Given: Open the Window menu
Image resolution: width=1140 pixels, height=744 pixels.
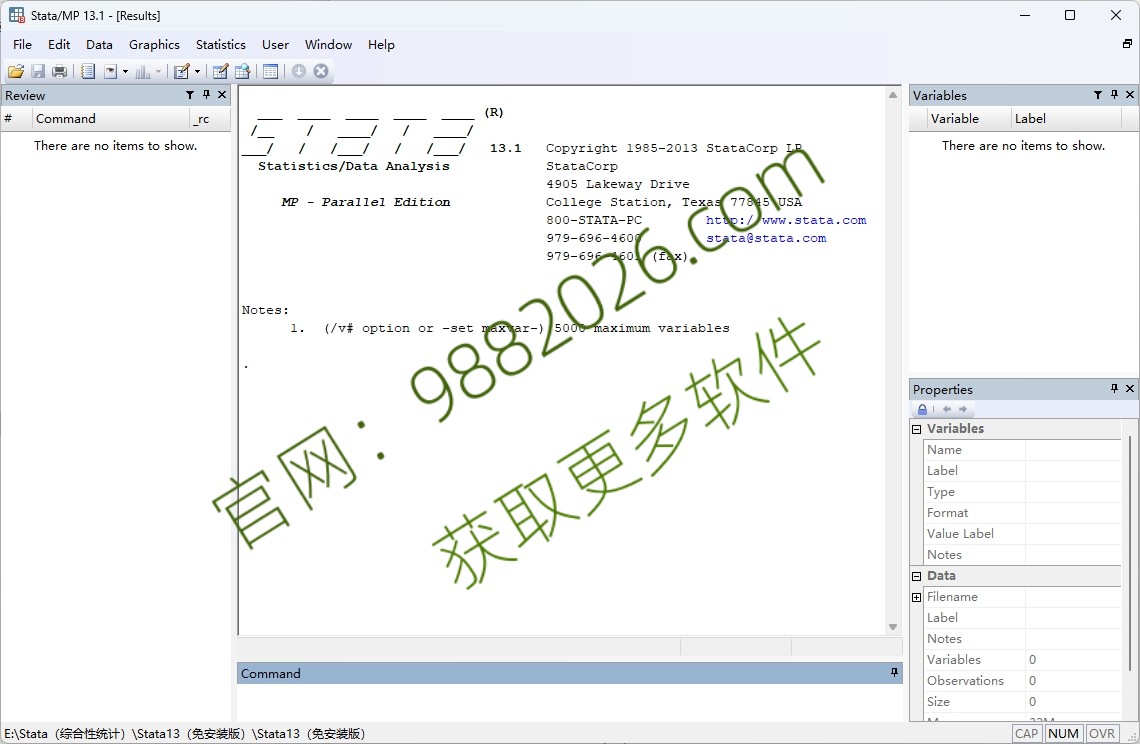Looking at the screenshot, I should point(328,44).
